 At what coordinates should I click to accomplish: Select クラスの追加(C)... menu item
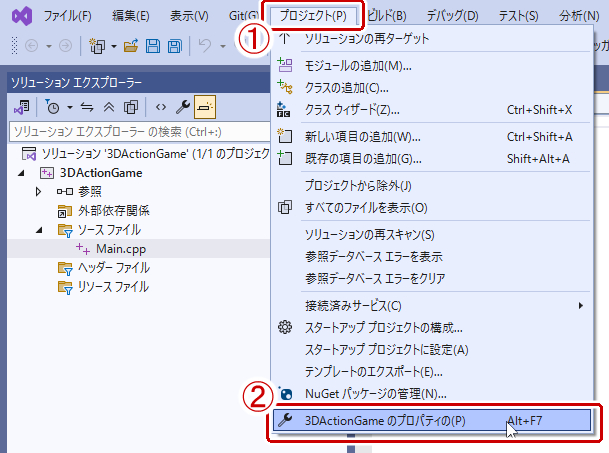point(431,88)
